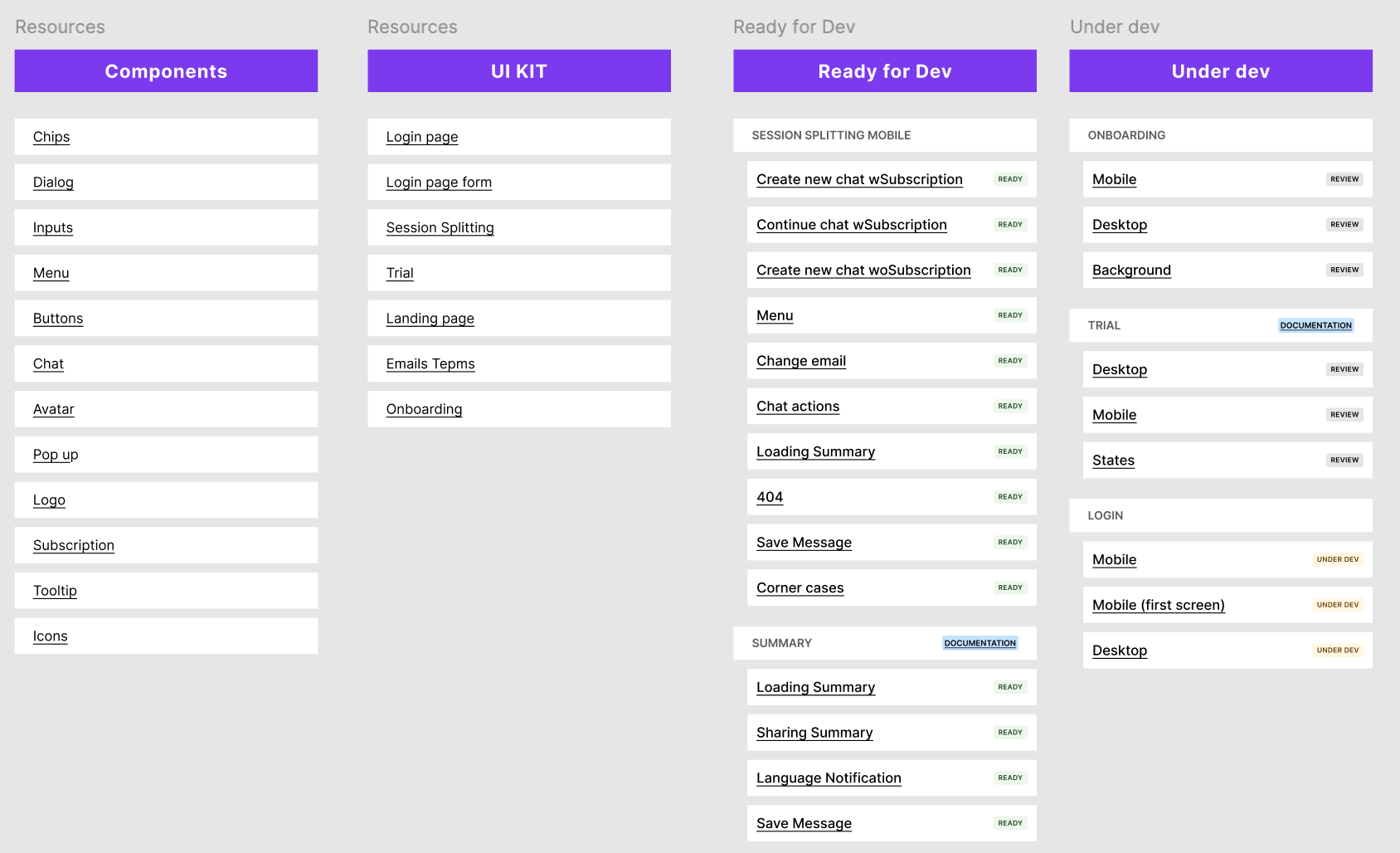Click the purple Under dev header
This screenshot has width=1400, height=853.
1221,71
